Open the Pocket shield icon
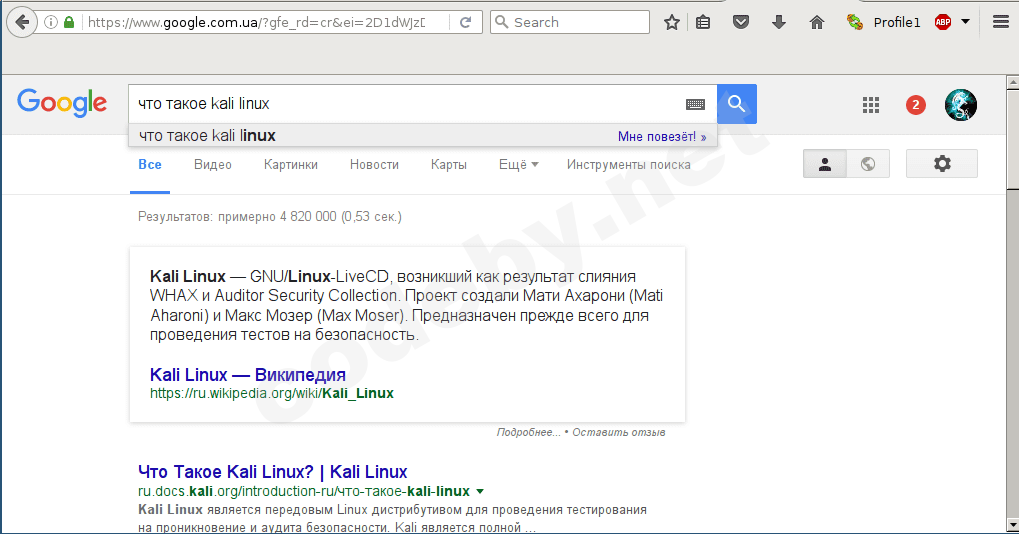1019x534 pixels. (x=740, y=22)
